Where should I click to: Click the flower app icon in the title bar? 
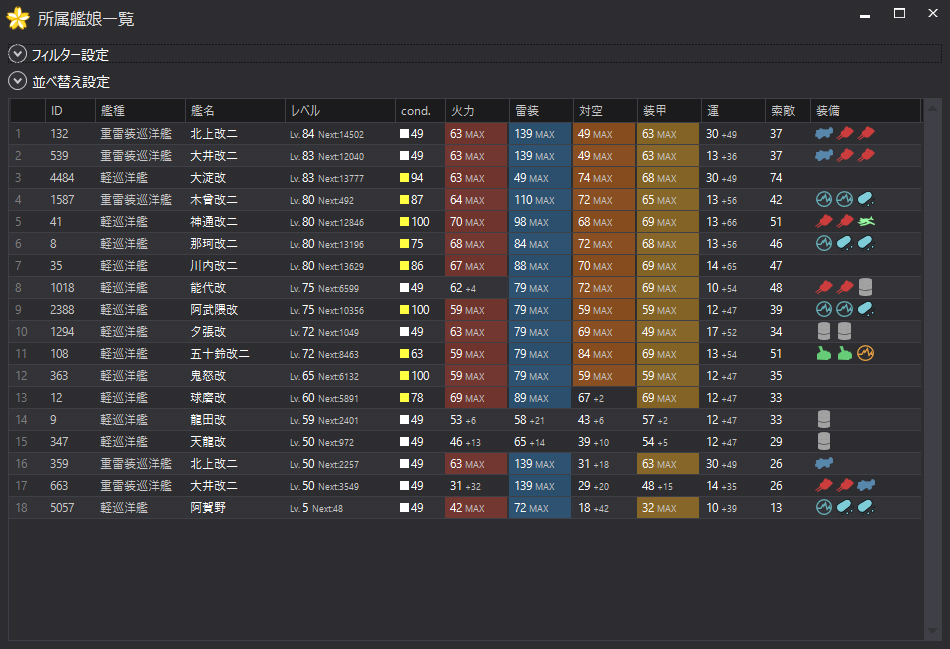[x=16, y=18]
